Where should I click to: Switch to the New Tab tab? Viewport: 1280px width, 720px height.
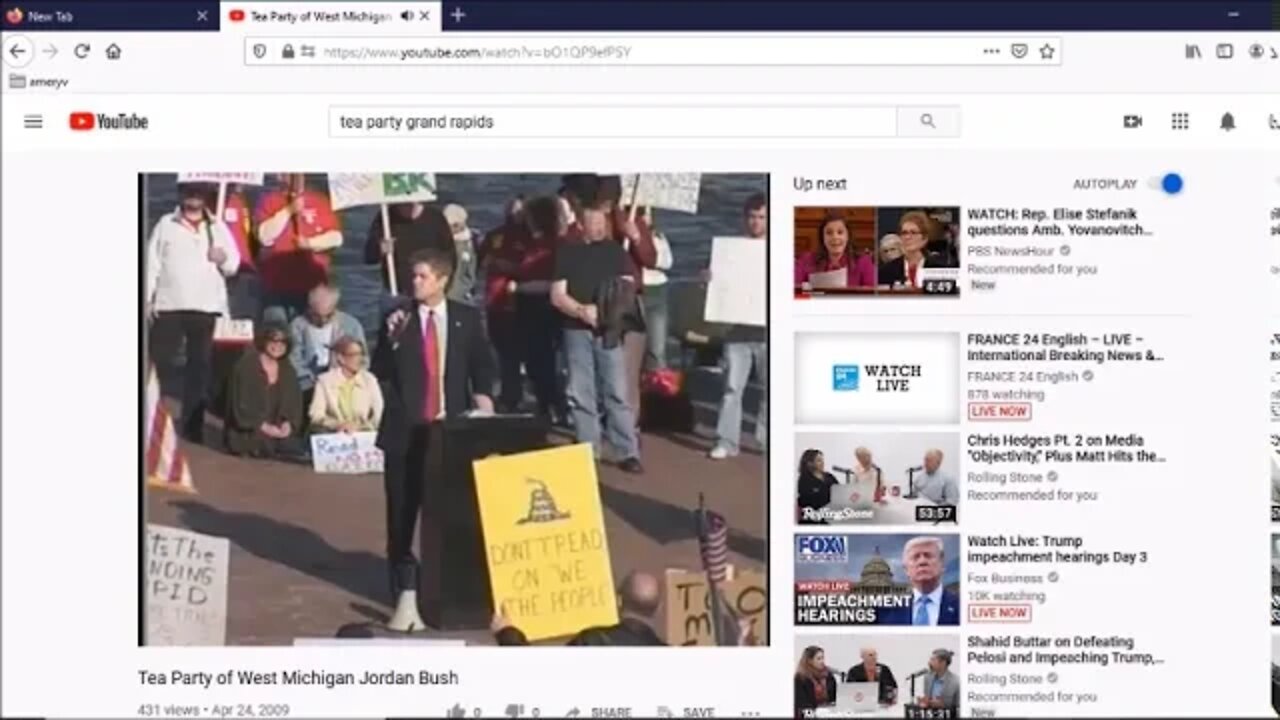(108, 16)
